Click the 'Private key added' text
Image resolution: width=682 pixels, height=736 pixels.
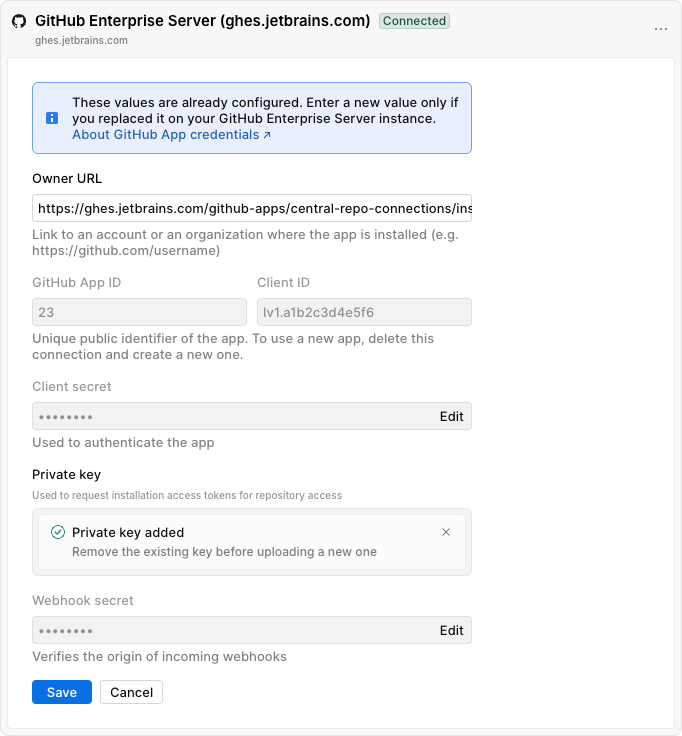pos(128,532)
